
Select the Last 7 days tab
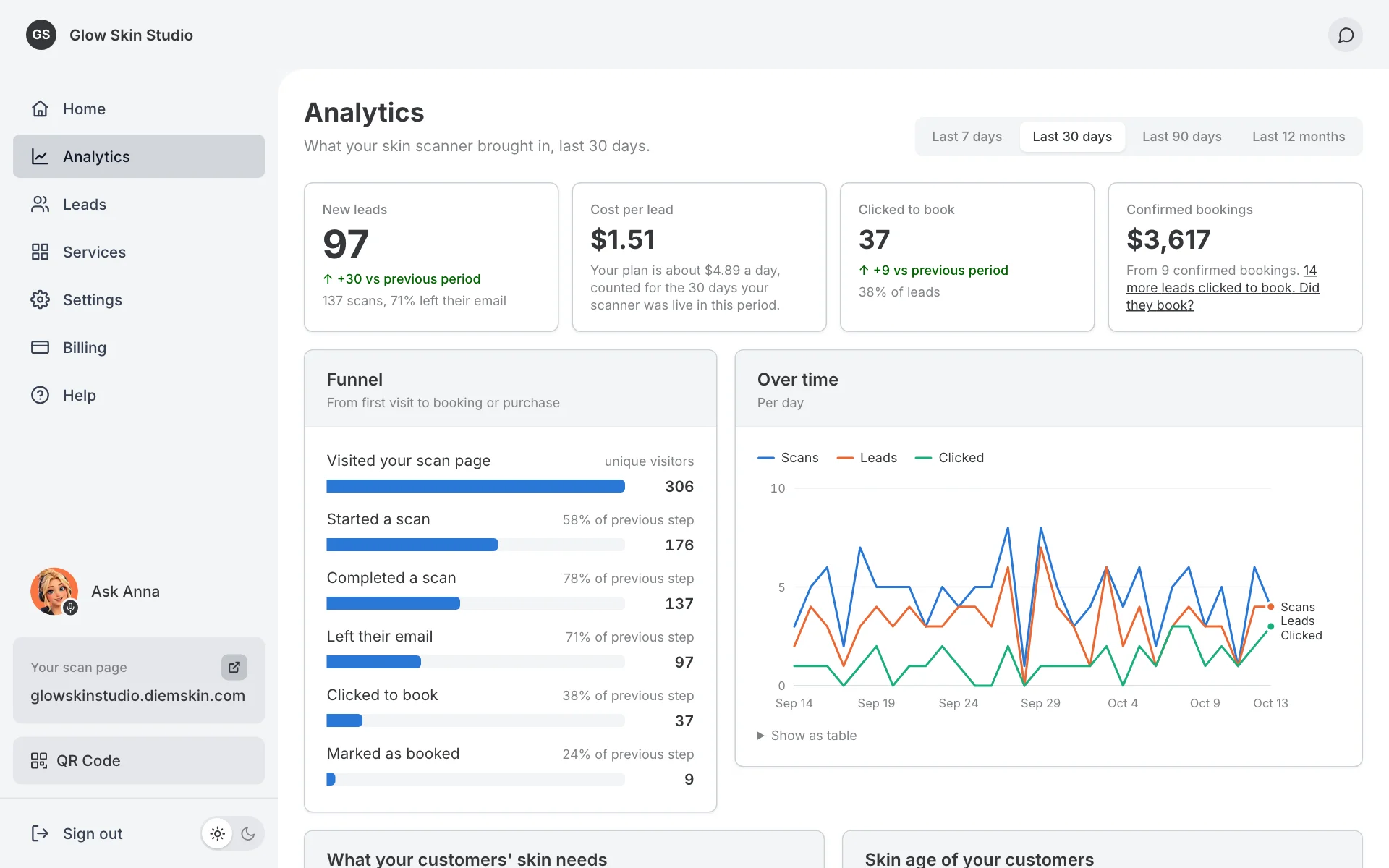(x=967, y=137)
